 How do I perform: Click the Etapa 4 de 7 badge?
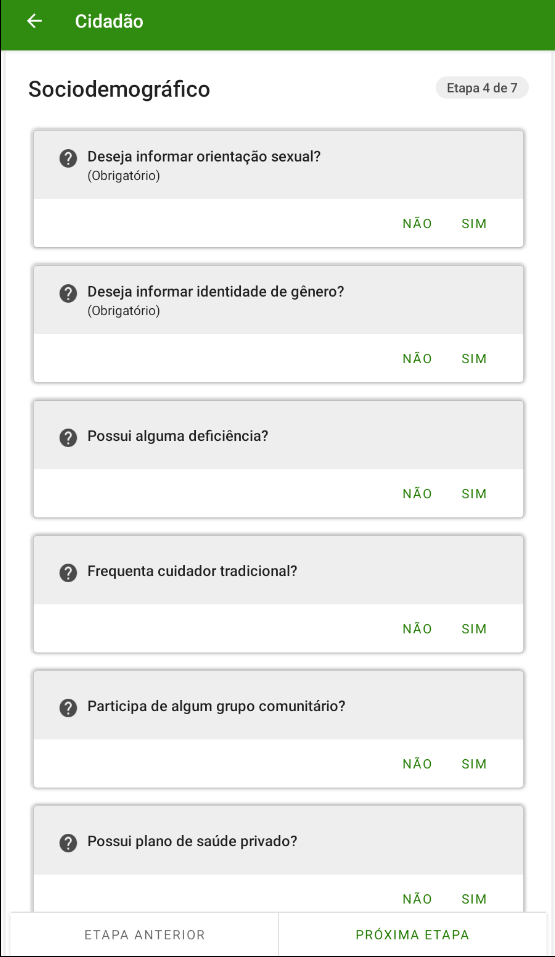pos(482,88)
